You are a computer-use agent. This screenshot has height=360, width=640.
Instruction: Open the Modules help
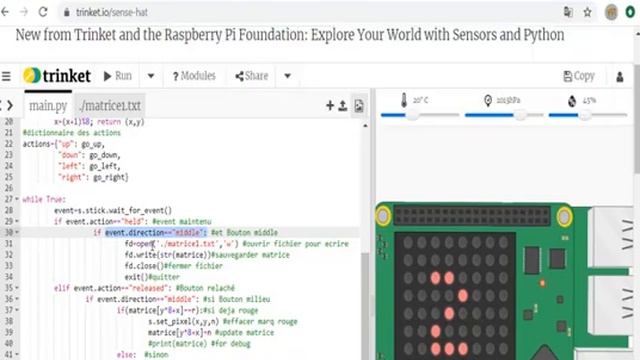194,76
